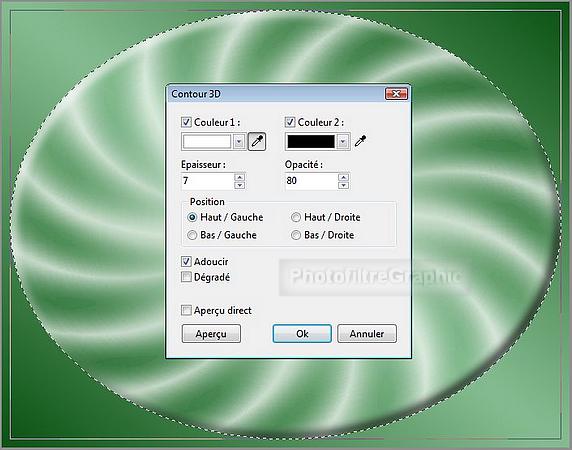Disable the Adoucir option
Image resolution: width=572 pixels, height=450 pixels.
186,261
